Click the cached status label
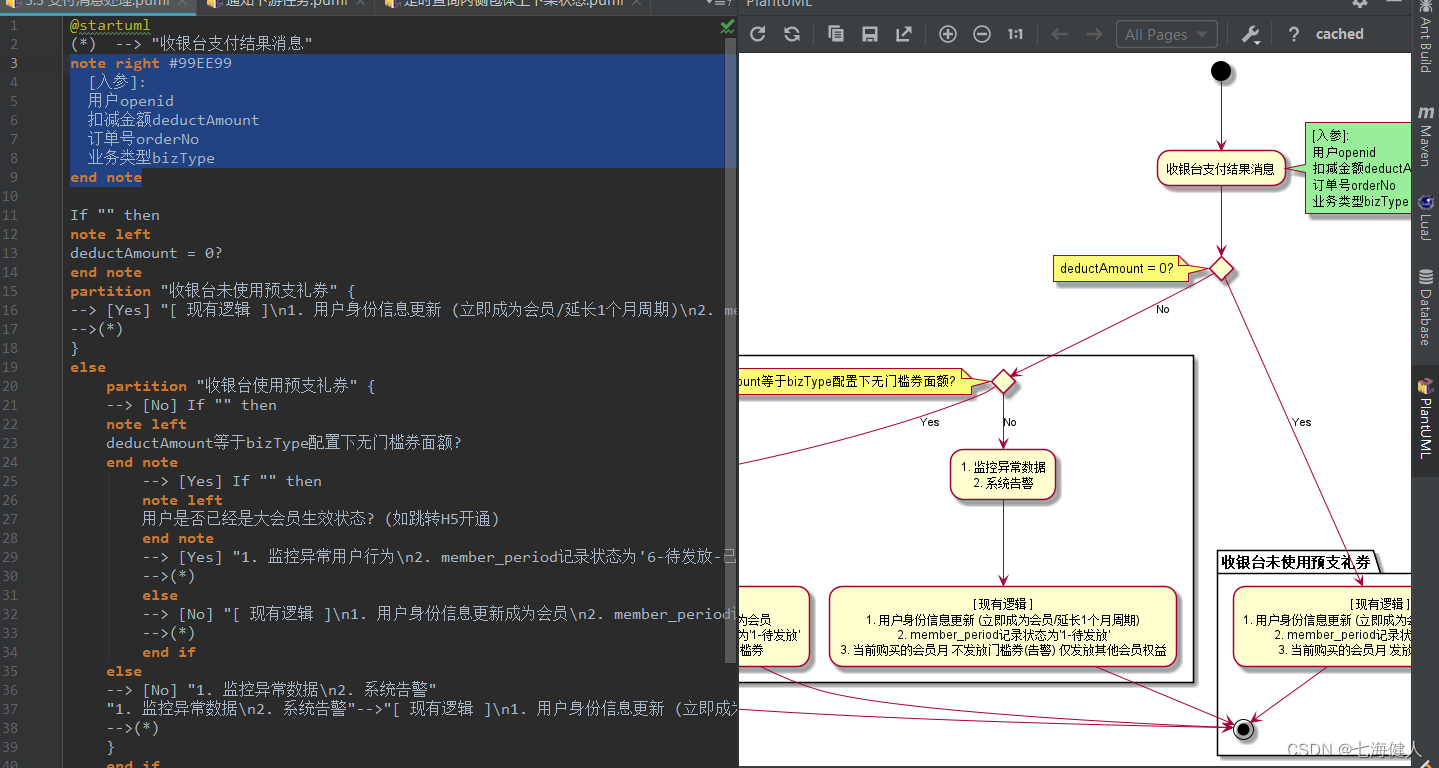The image size is (1439, 768). [1338, 33]
